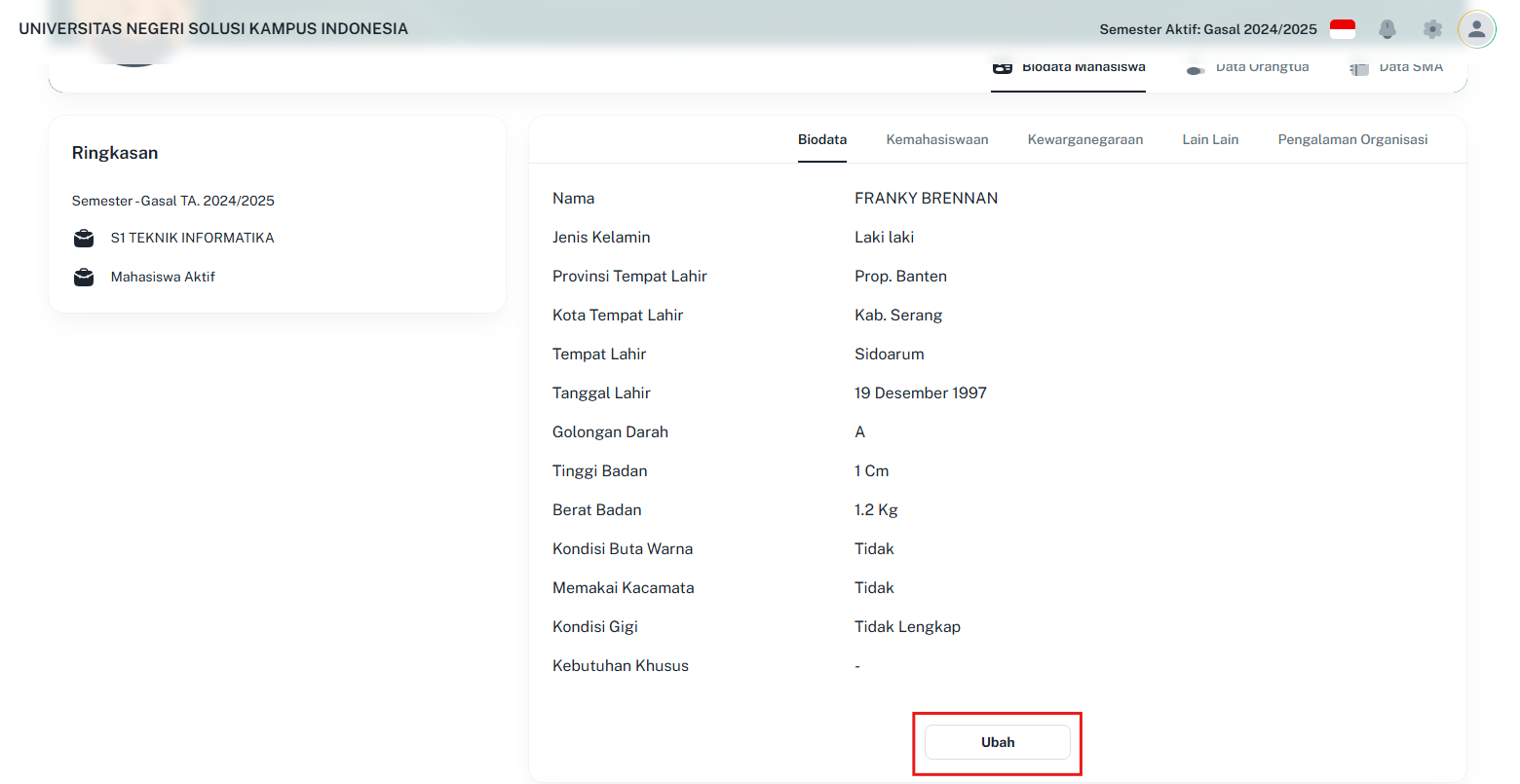Click the briefcase icon beside Mahasiswa Aktif

[84, 277]
